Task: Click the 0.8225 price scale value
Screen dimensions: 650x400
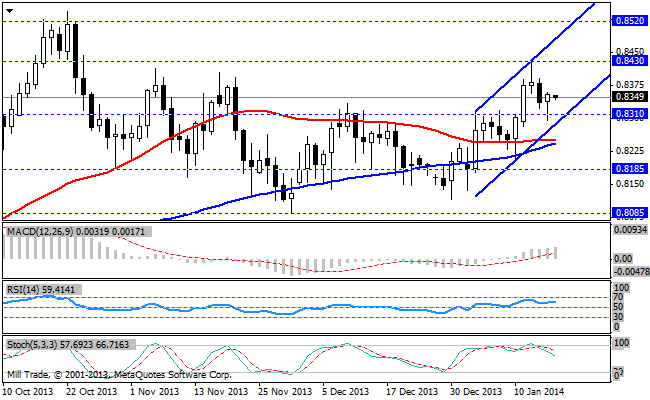Action: [630, 151]
